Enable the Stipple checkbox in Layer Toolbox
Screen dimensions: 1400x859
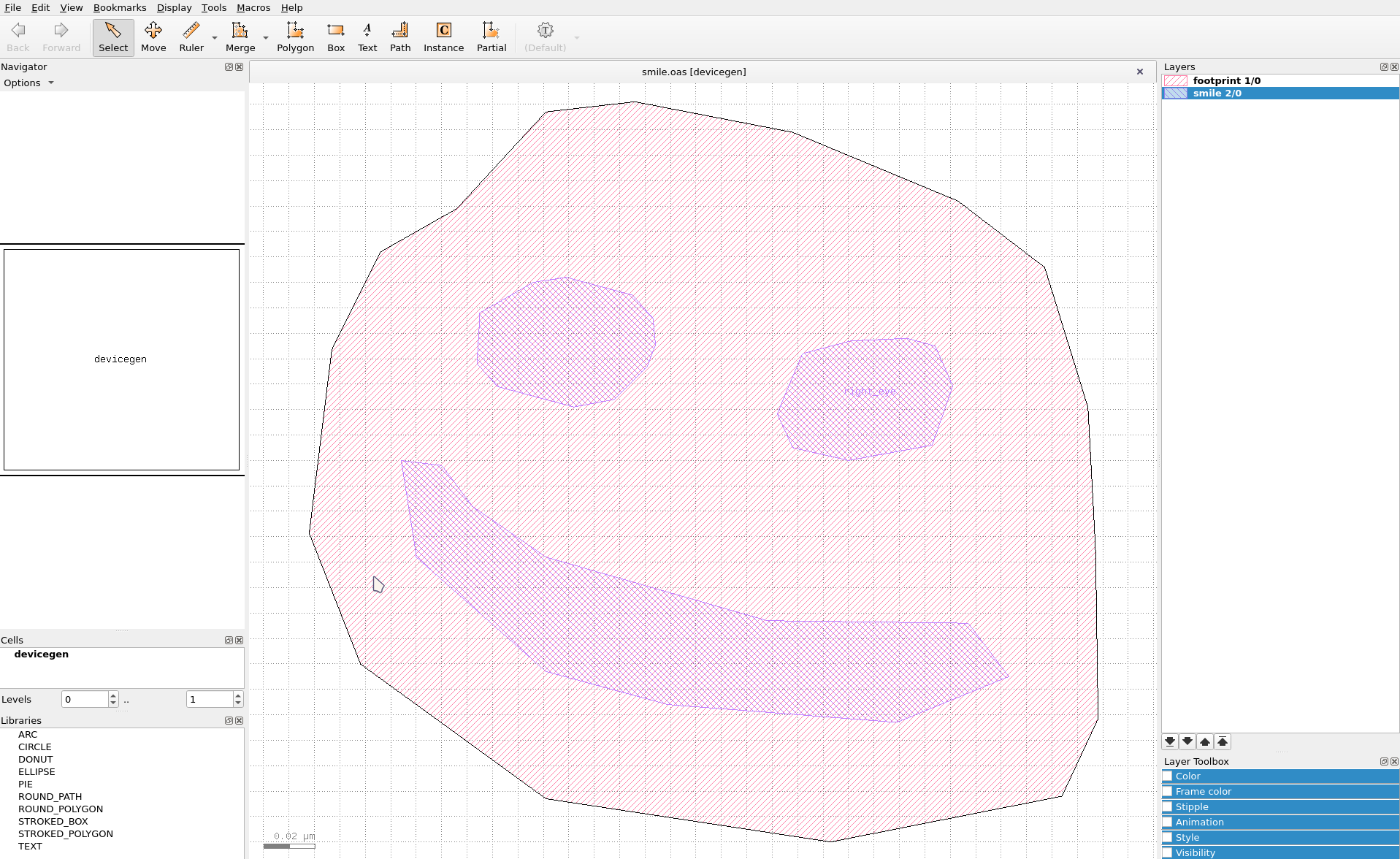pyautogui.click(x=1168, y=806)
